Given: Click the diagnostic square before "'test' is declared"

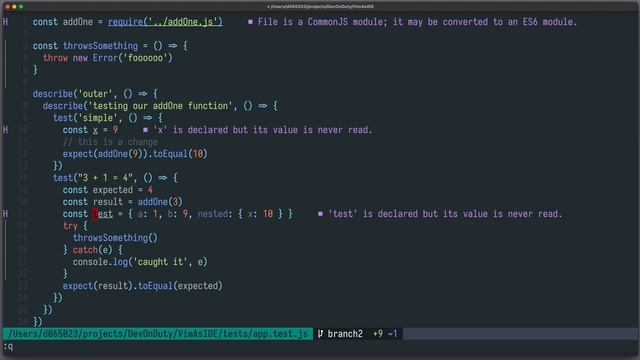Looking at the screenshot, I should pos(320,213).
